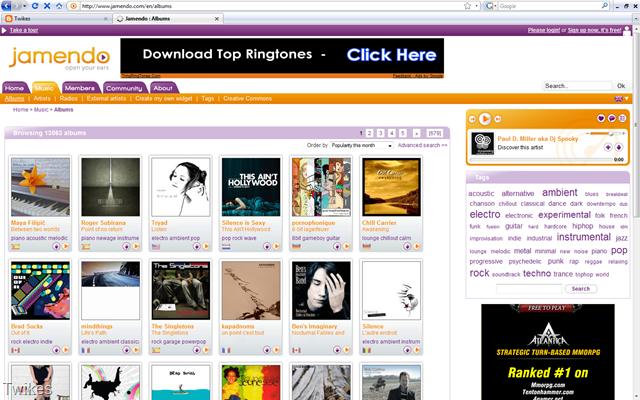Decrease volume with the minus sign
The image size is (640, 400).
[587, 133]
